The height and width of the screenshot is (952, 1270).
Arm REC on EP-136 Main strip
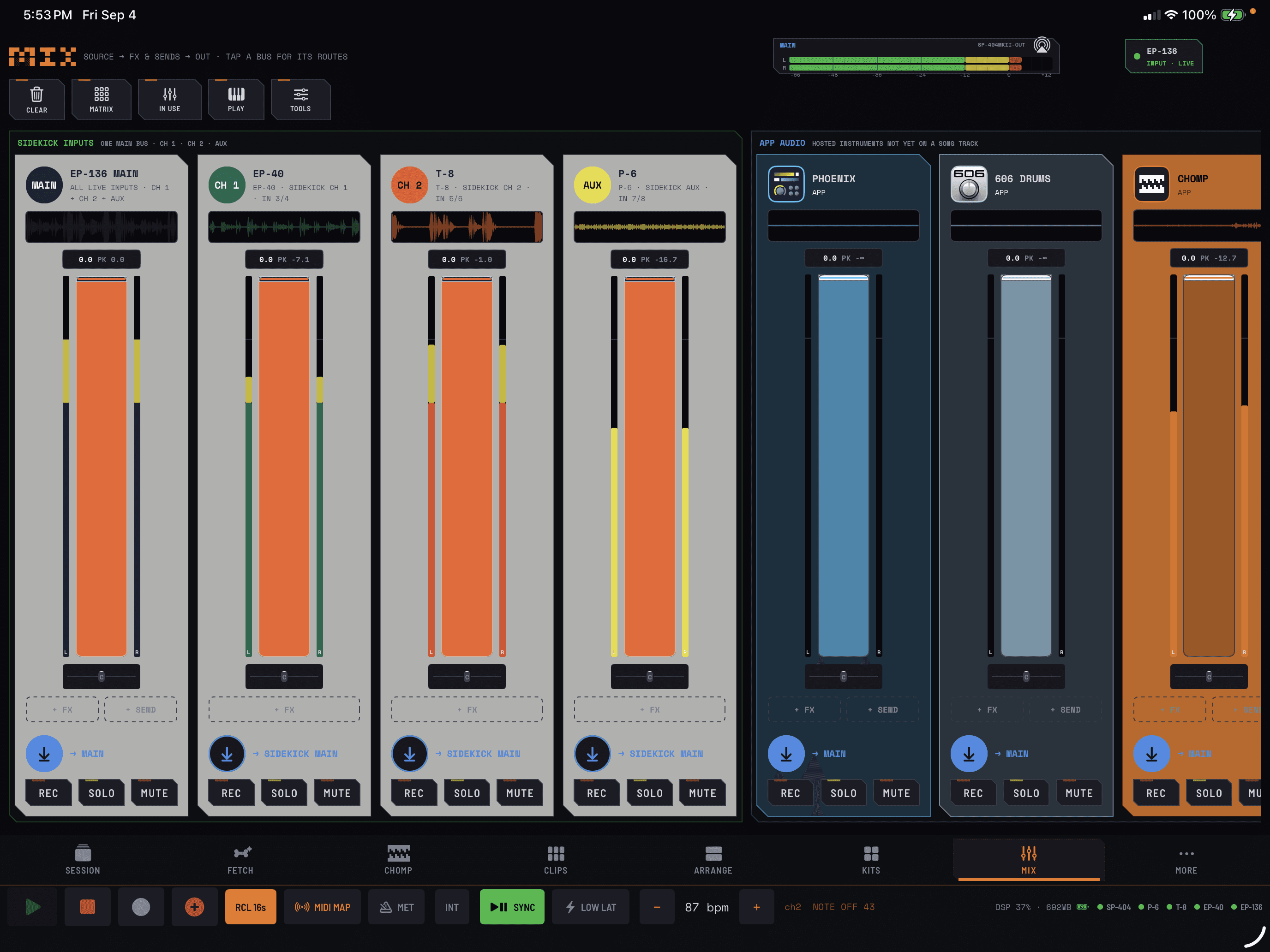tap(48, 792)
